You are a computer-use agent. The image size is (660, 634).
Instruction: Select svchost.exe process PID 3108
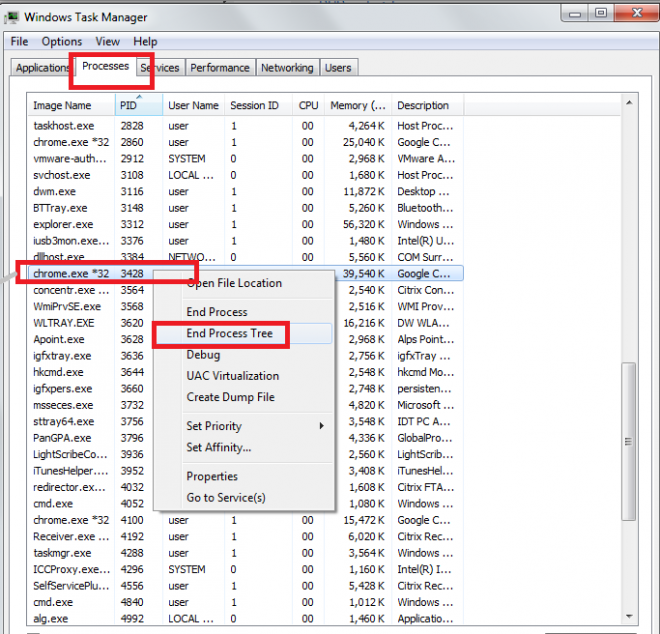(x=246, y=175)
